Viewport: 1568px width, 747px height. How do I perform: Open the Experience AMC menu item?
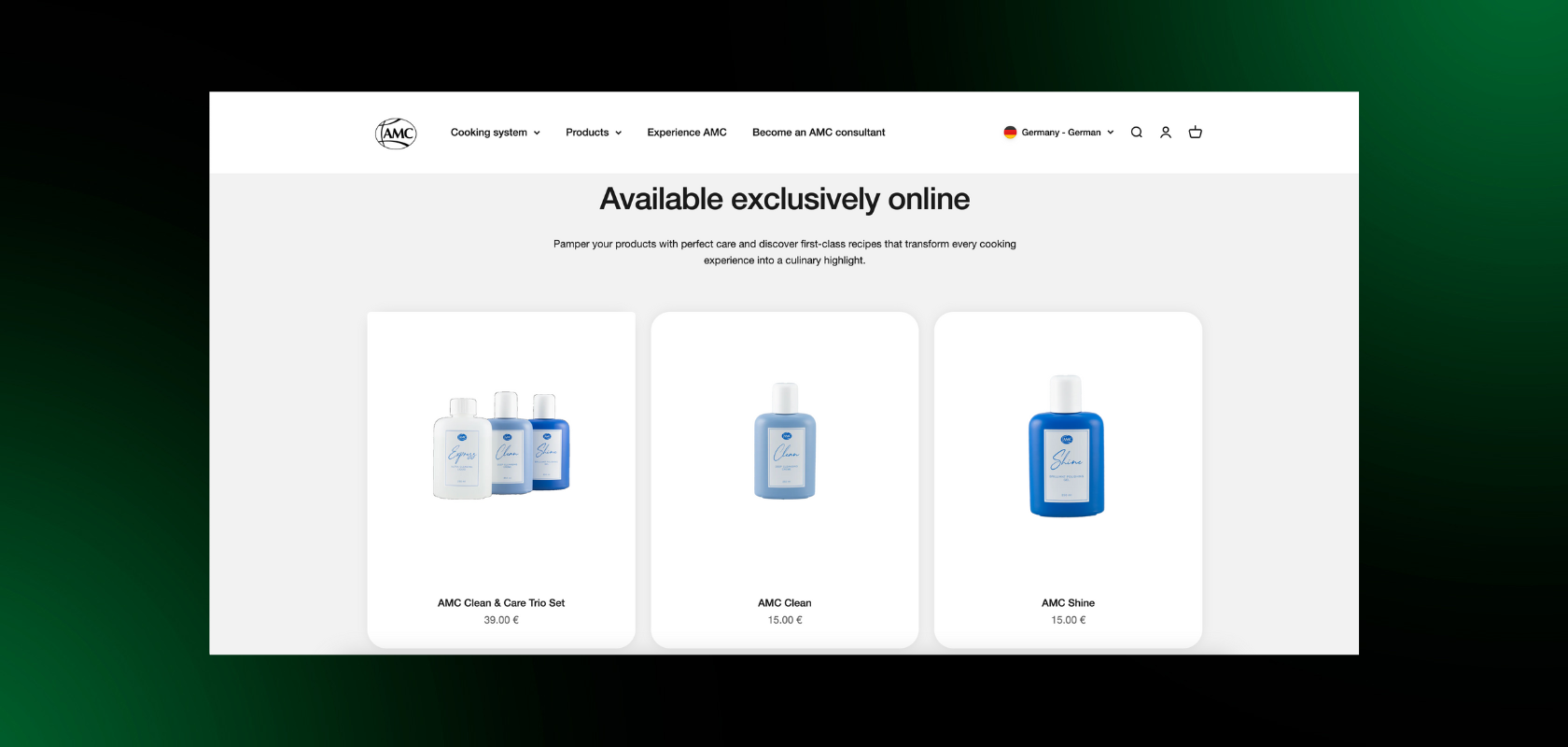[x=687, y=133]
